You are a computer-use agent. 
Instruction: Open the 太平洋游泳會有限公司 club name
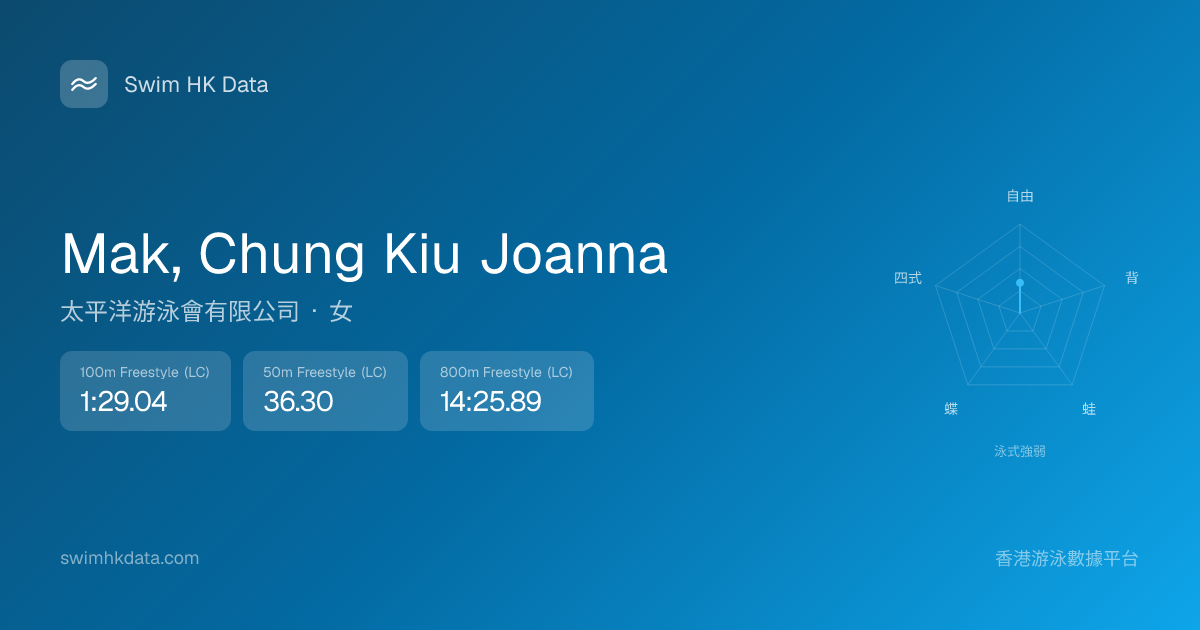coord(180,312)
